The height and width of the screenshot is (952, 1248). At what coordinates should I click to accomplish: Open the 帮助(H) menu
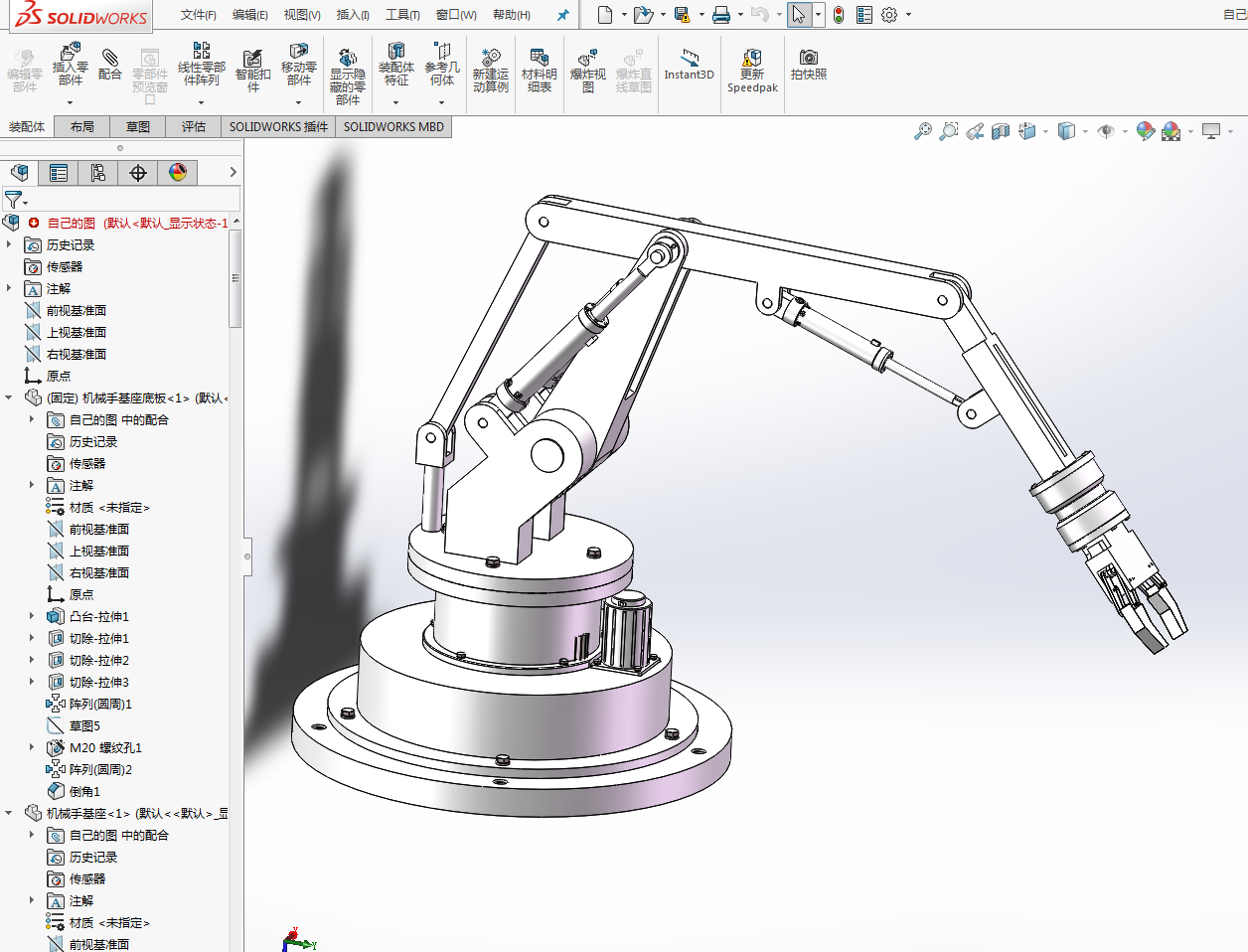[x=512, y=15]
